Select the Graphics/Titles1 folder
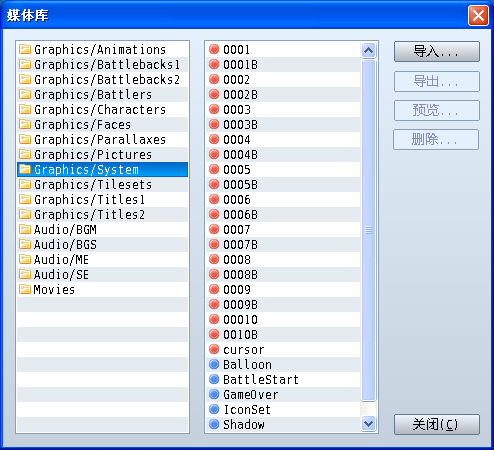Screen dimensions: 494x450 tap(103, 199)
